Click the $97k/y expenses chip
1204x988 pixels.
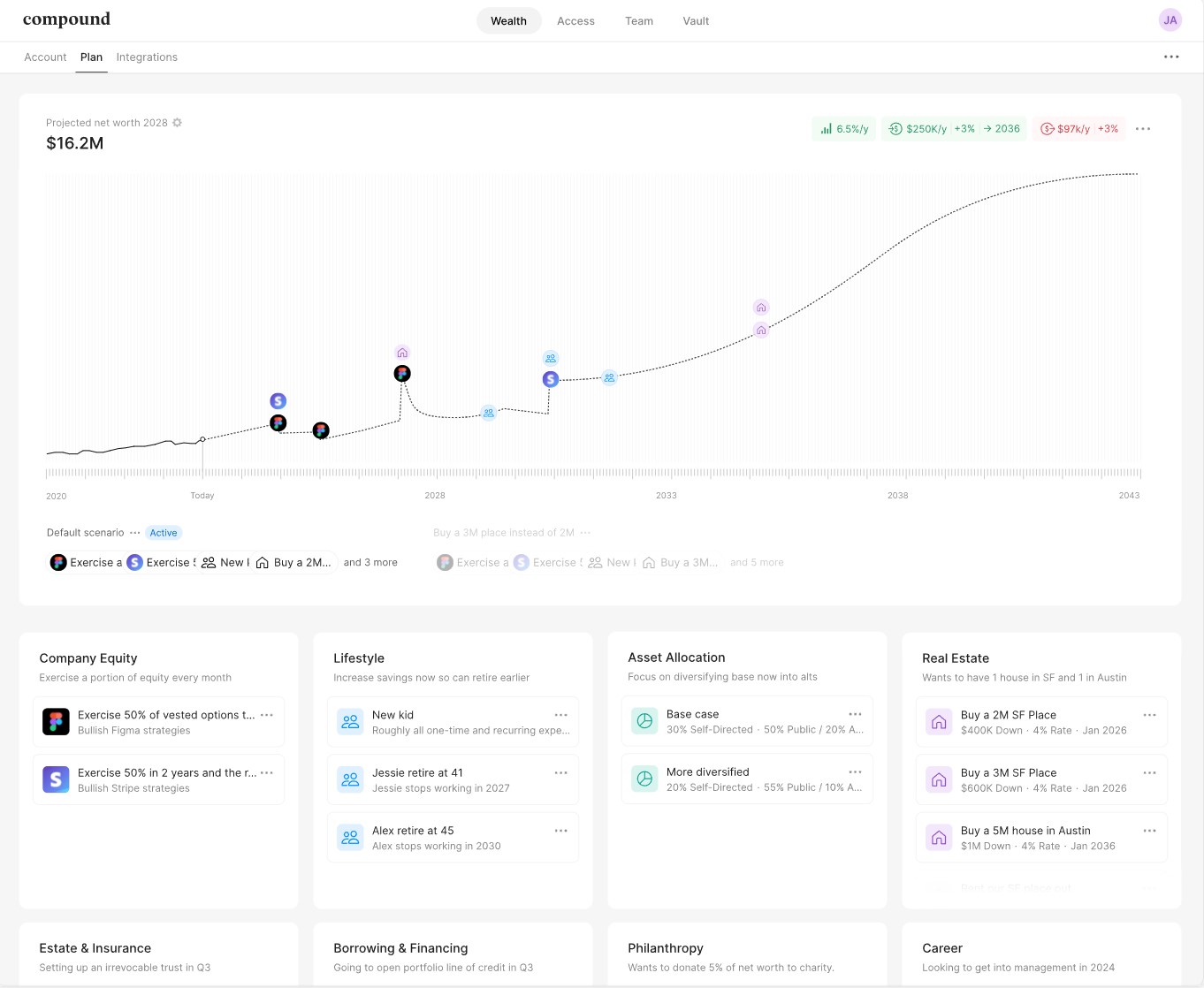coord(1078,129)
